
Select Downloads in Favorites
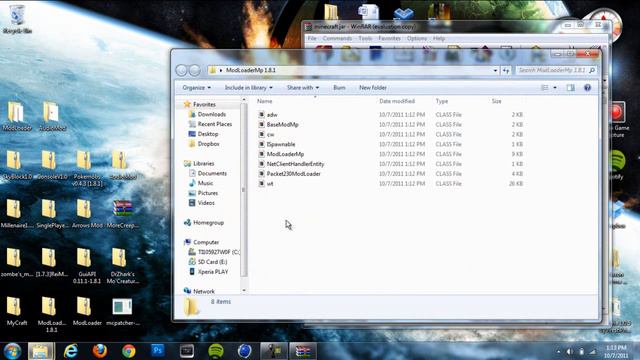212,114
